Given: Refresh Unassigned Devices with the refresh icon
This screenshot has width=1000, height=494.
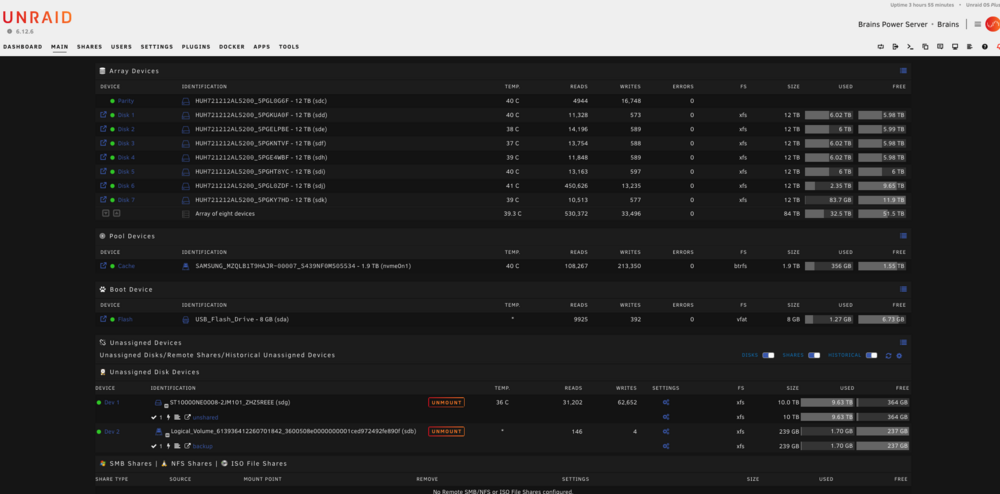Looking at the screenshot, I should (888, 355).
